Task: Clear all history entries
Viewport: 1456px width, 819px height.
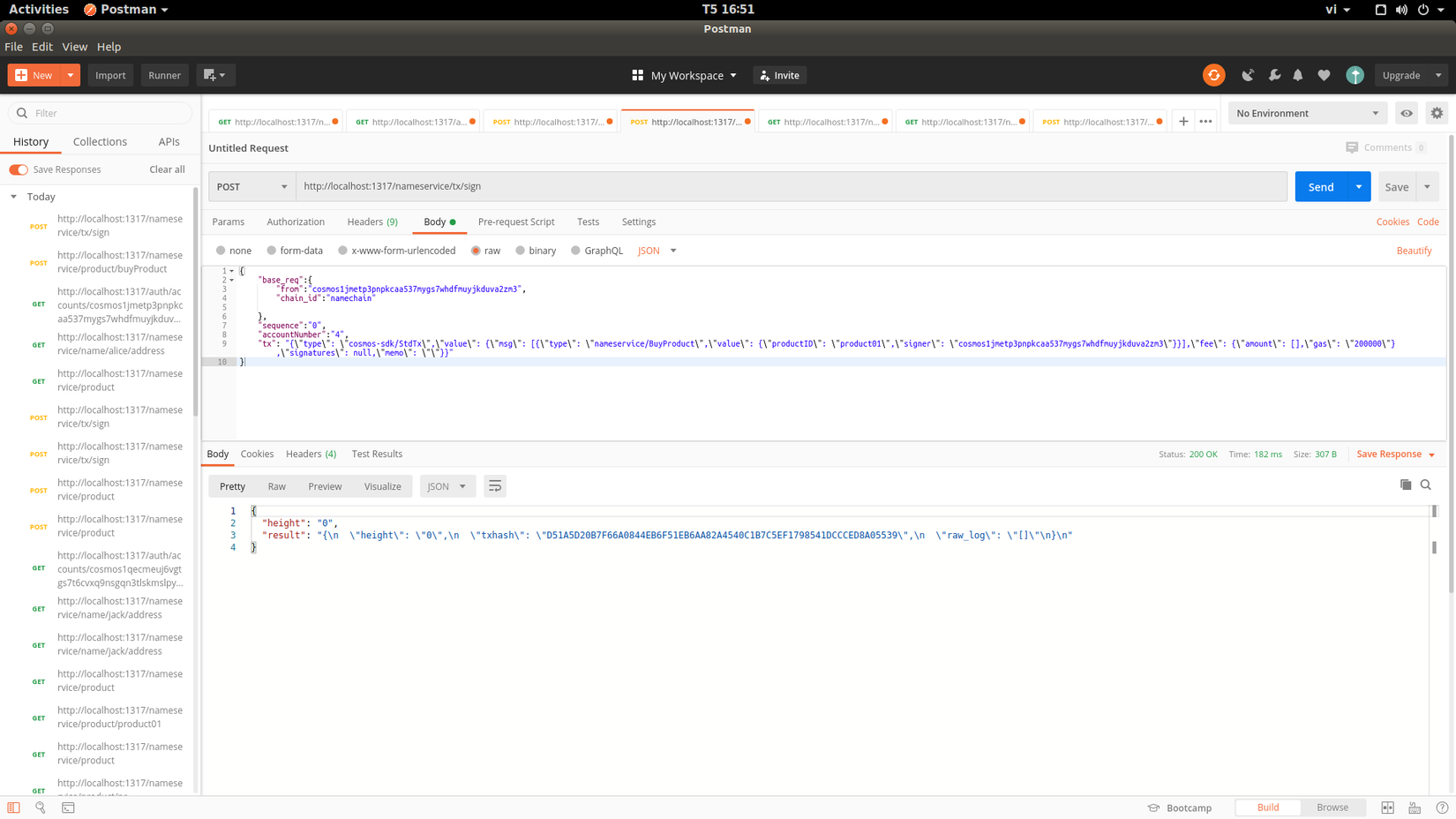Action: (x=167, y=169)
